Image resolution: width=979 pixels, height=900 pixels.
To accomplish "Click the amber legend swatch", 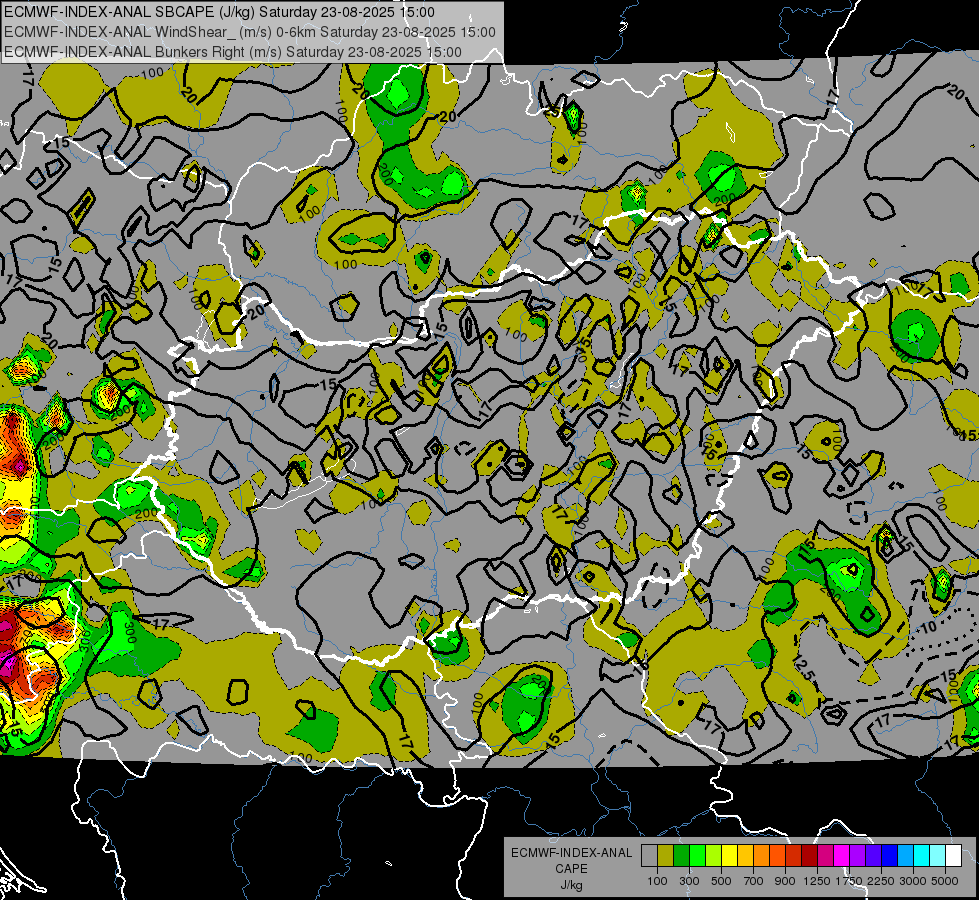I will tap(745, 856).
